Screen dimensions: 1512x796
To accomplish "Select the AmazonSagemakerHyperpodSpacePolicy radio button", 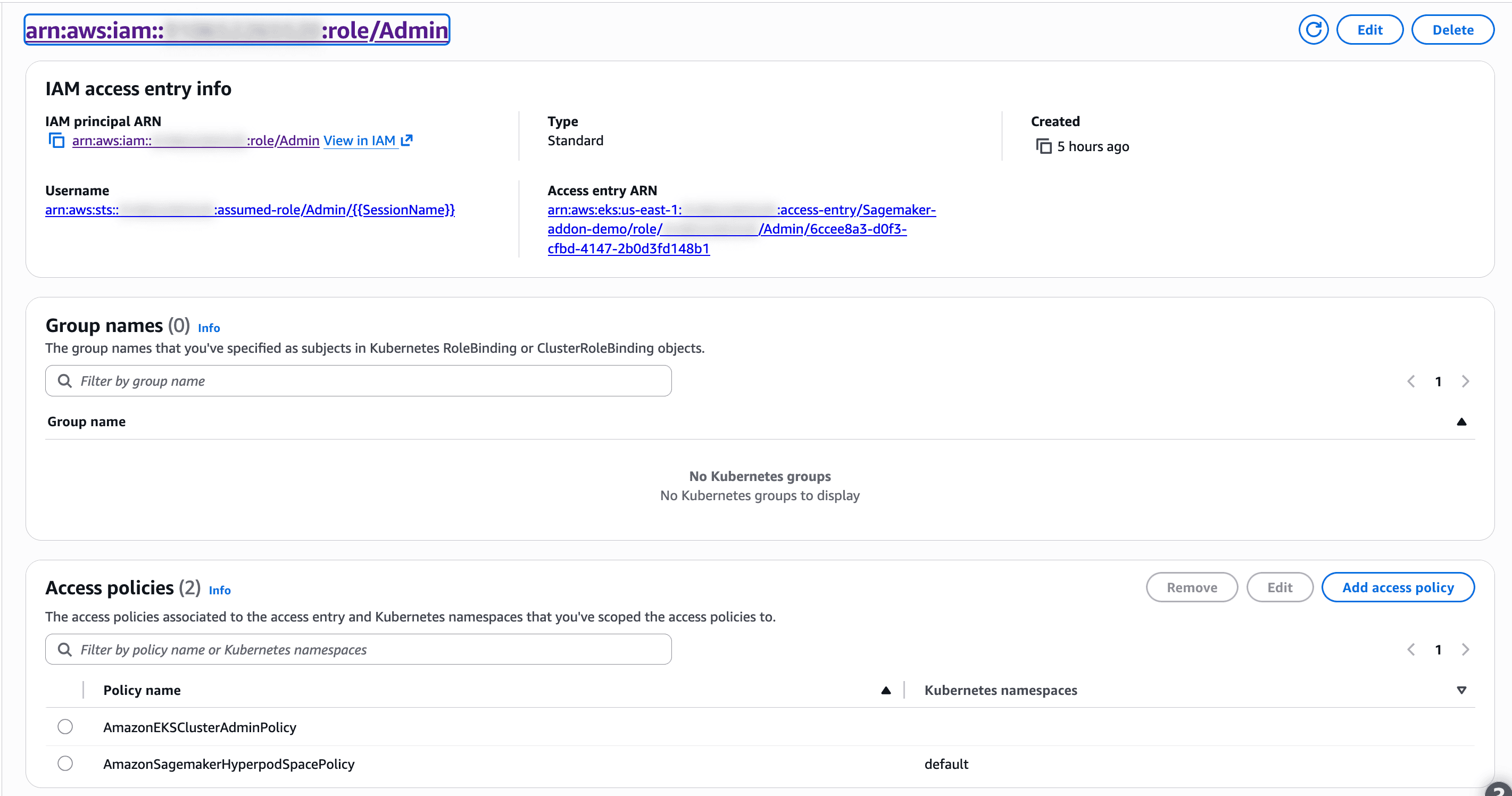I will tap(65, 763).
